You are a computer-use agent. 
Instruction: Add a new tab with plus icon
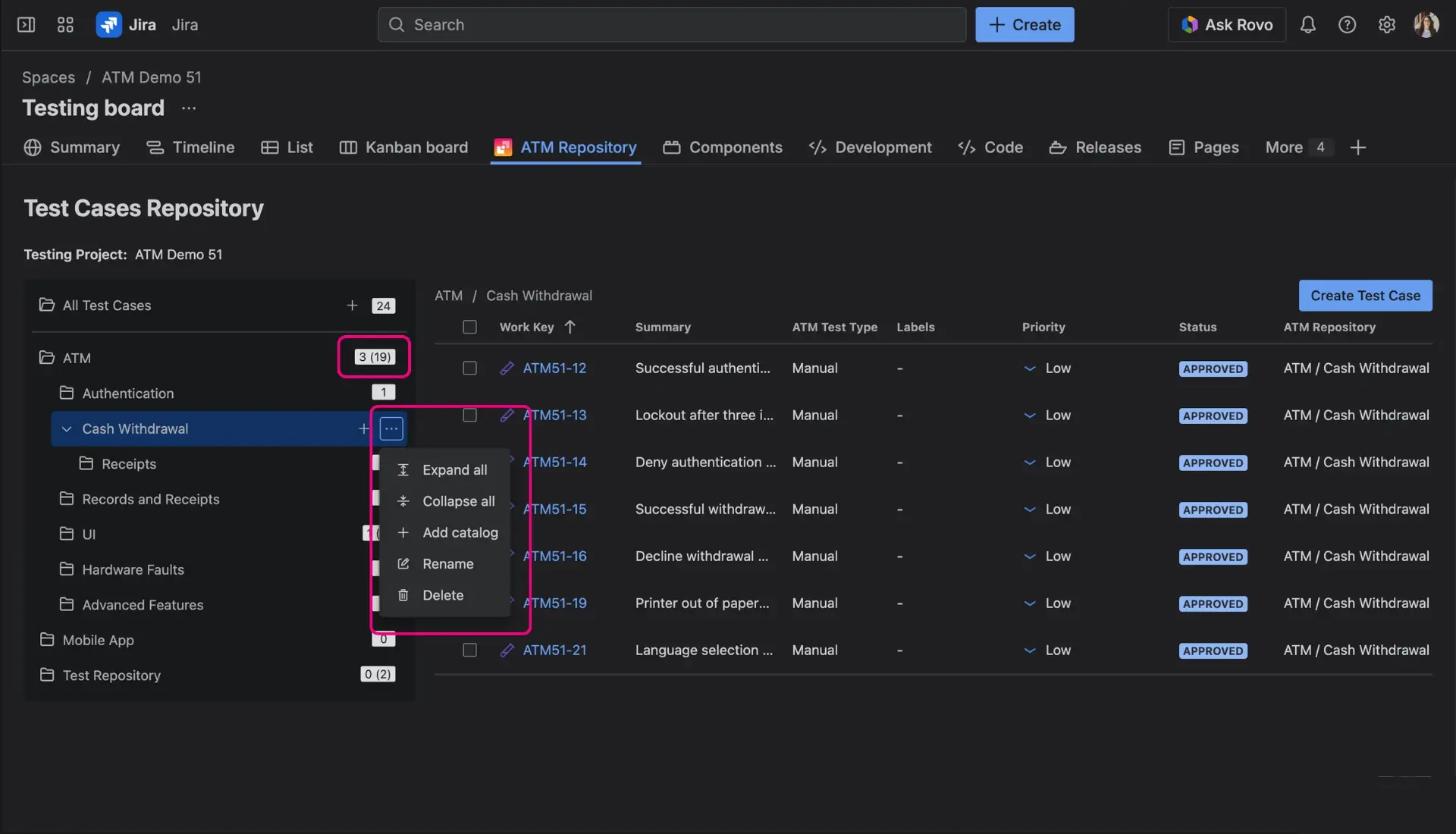click(1358, 148)
